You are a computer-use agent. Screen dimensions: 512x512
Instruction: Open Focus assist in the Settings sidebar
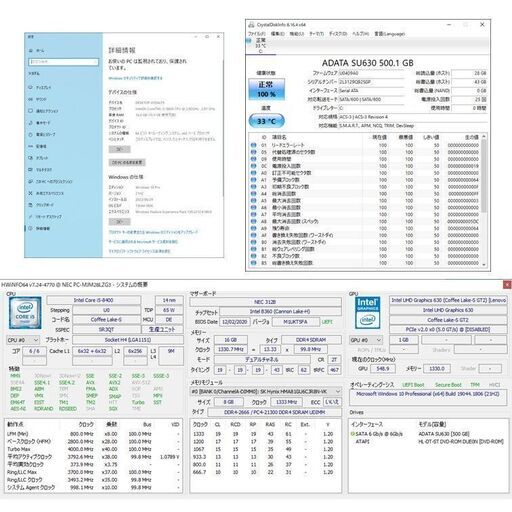[x=40, y=123]
